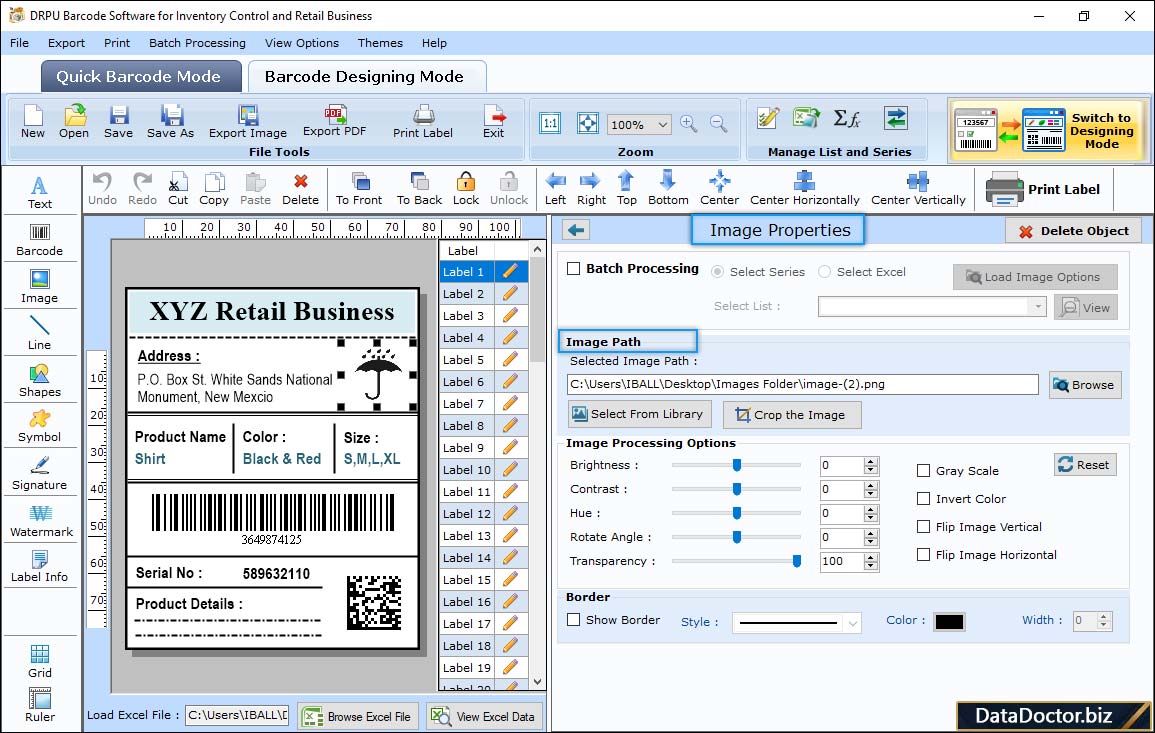1155x733 pixels.
Task: Fit label to window
Action: (588, 123)
